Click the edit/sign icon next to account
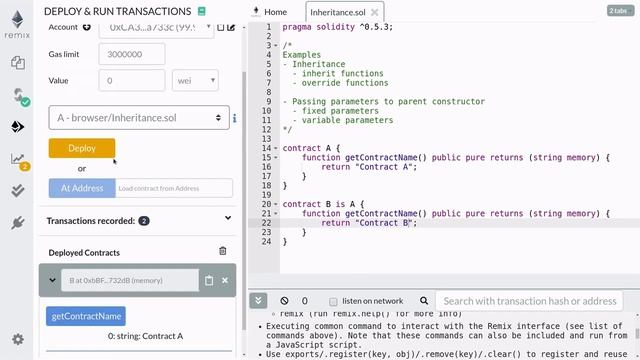 pos(231,27)
